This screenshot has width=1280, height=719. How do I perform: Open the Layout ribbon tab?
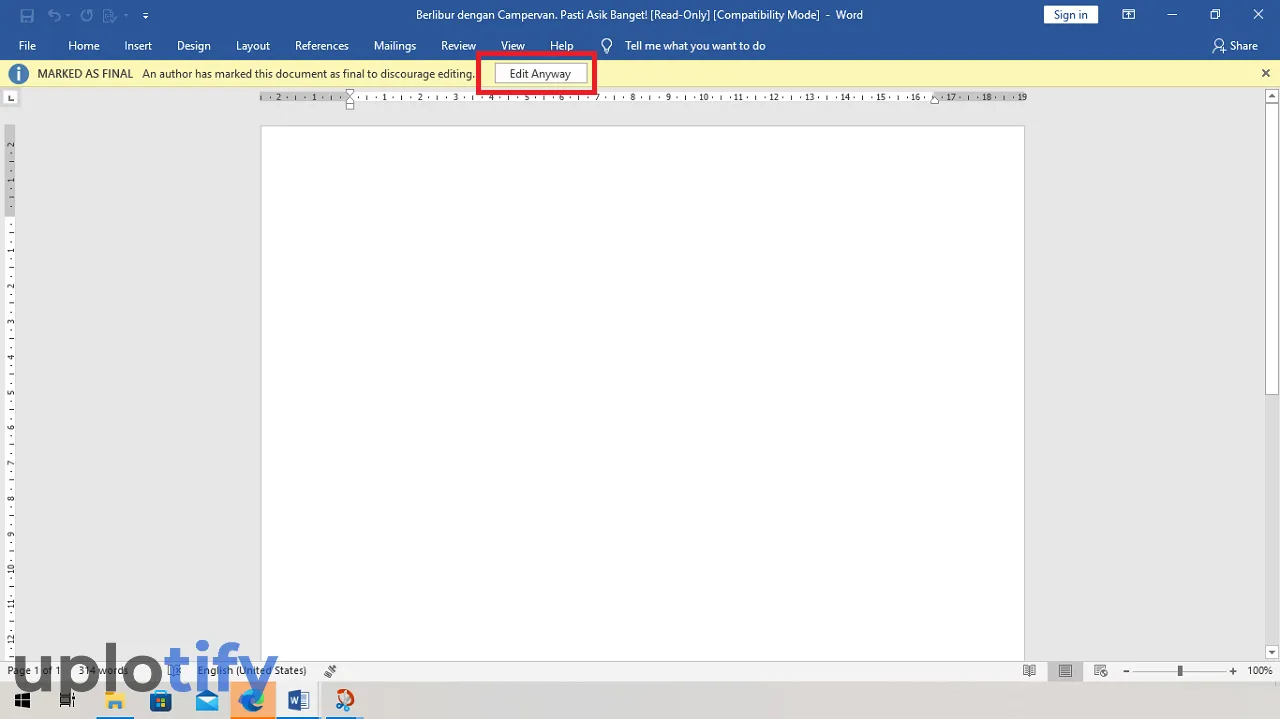(x=253, y=46)
